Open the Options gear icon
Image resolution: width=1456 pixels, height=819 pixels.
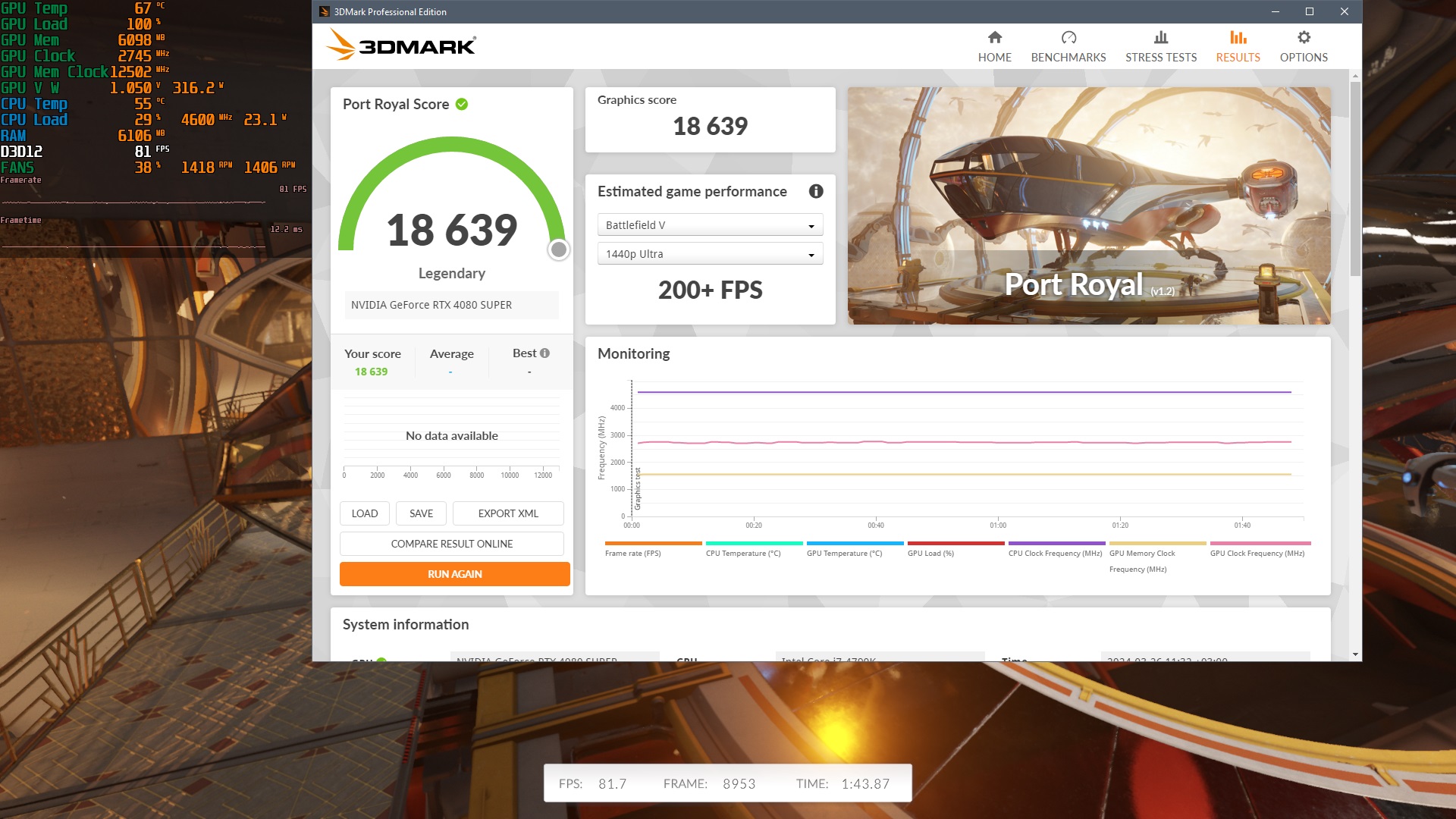[1303, 38]
